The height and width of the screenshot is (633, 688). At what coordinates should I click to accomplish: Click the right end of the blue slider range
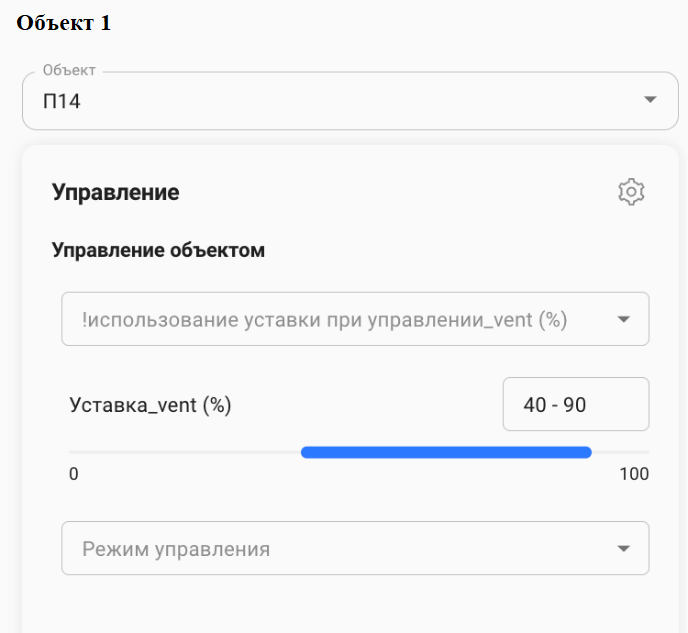pos(588,453)
